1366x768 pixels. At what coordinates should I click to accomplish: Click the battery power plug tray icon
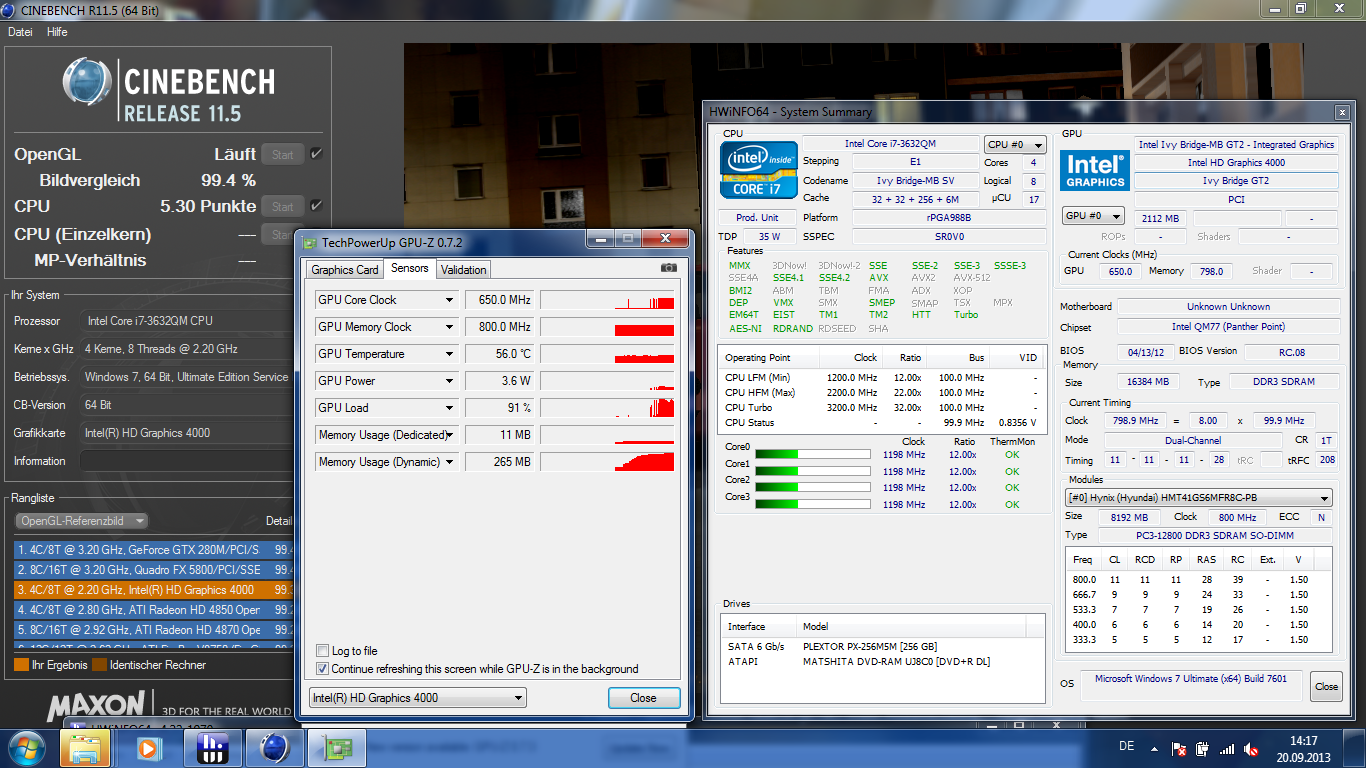[x=1203, y=748]
